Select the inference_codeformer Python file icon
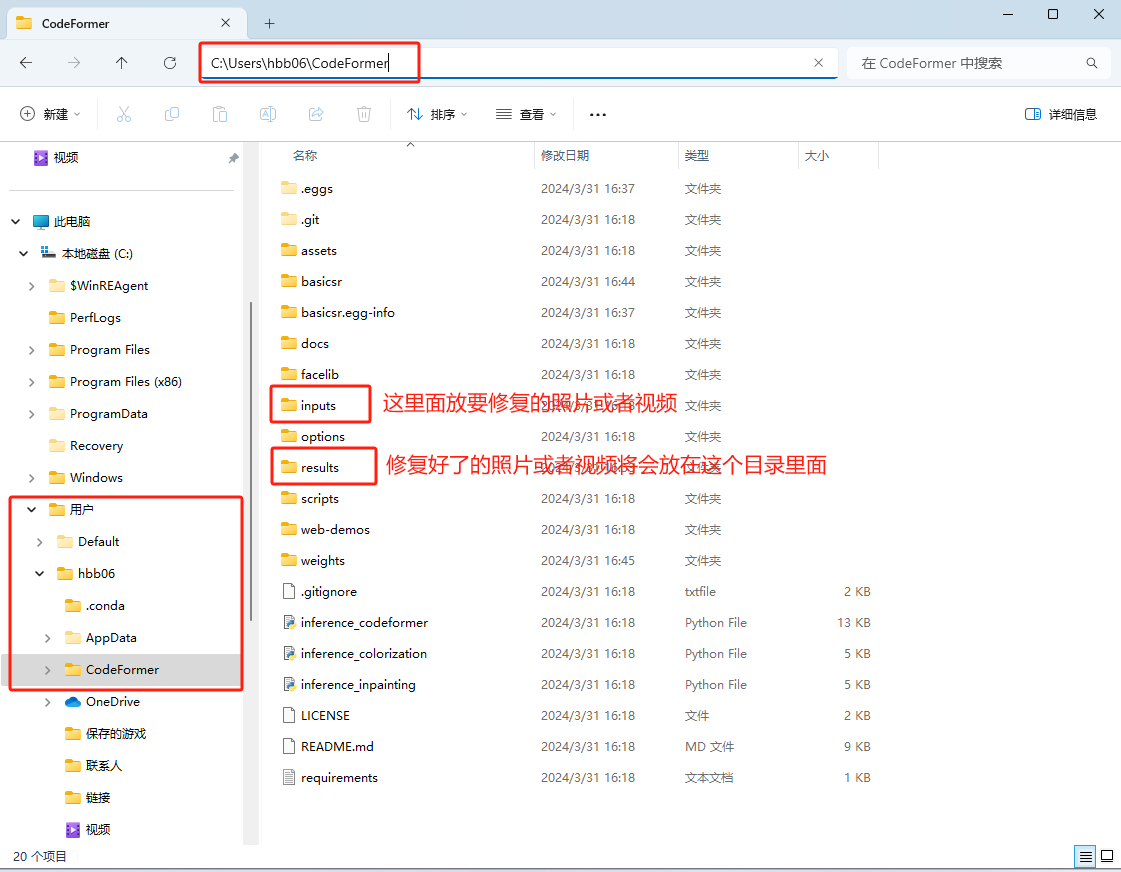 point(289,623)
